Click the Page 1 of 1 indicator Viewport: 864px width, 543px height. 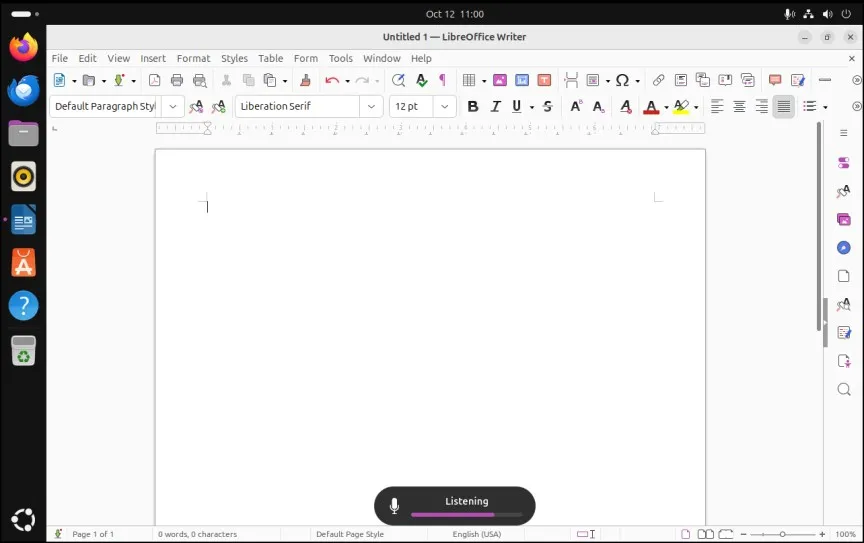[93, 534]
